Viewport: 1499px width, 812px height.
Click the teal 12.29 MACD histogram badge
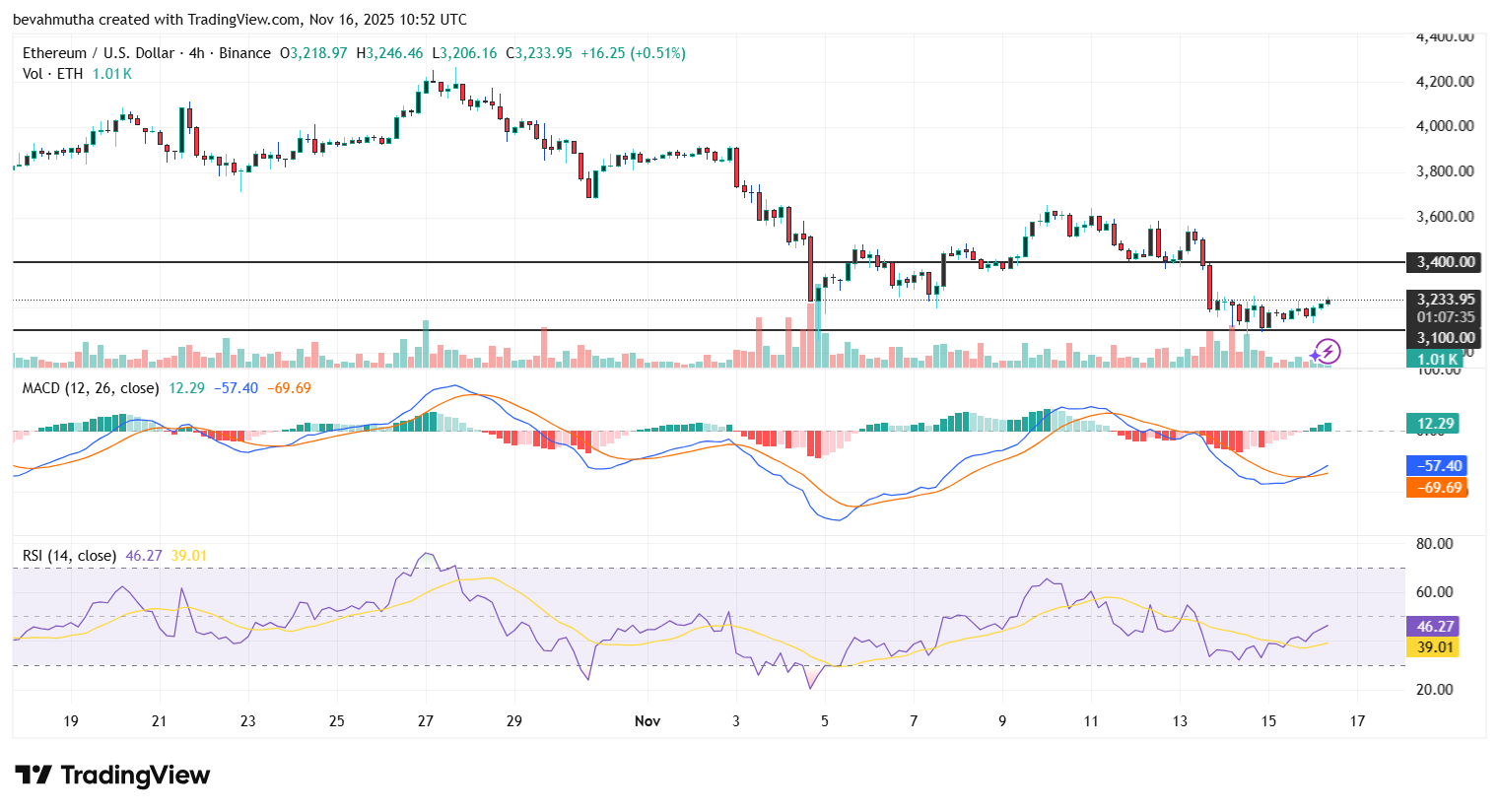(1434, 422)
